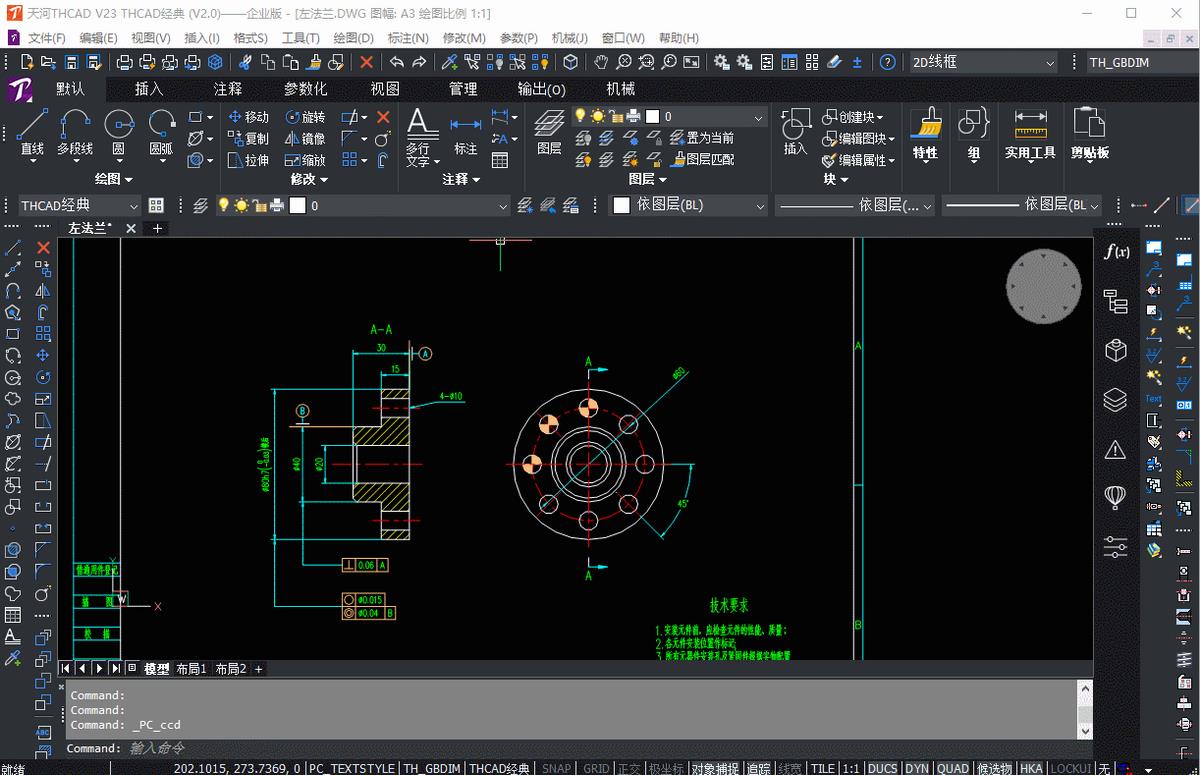1200x775 pixels.
Task: Click the 镜像 (Mirror) tool
Action: coord(304,139)
